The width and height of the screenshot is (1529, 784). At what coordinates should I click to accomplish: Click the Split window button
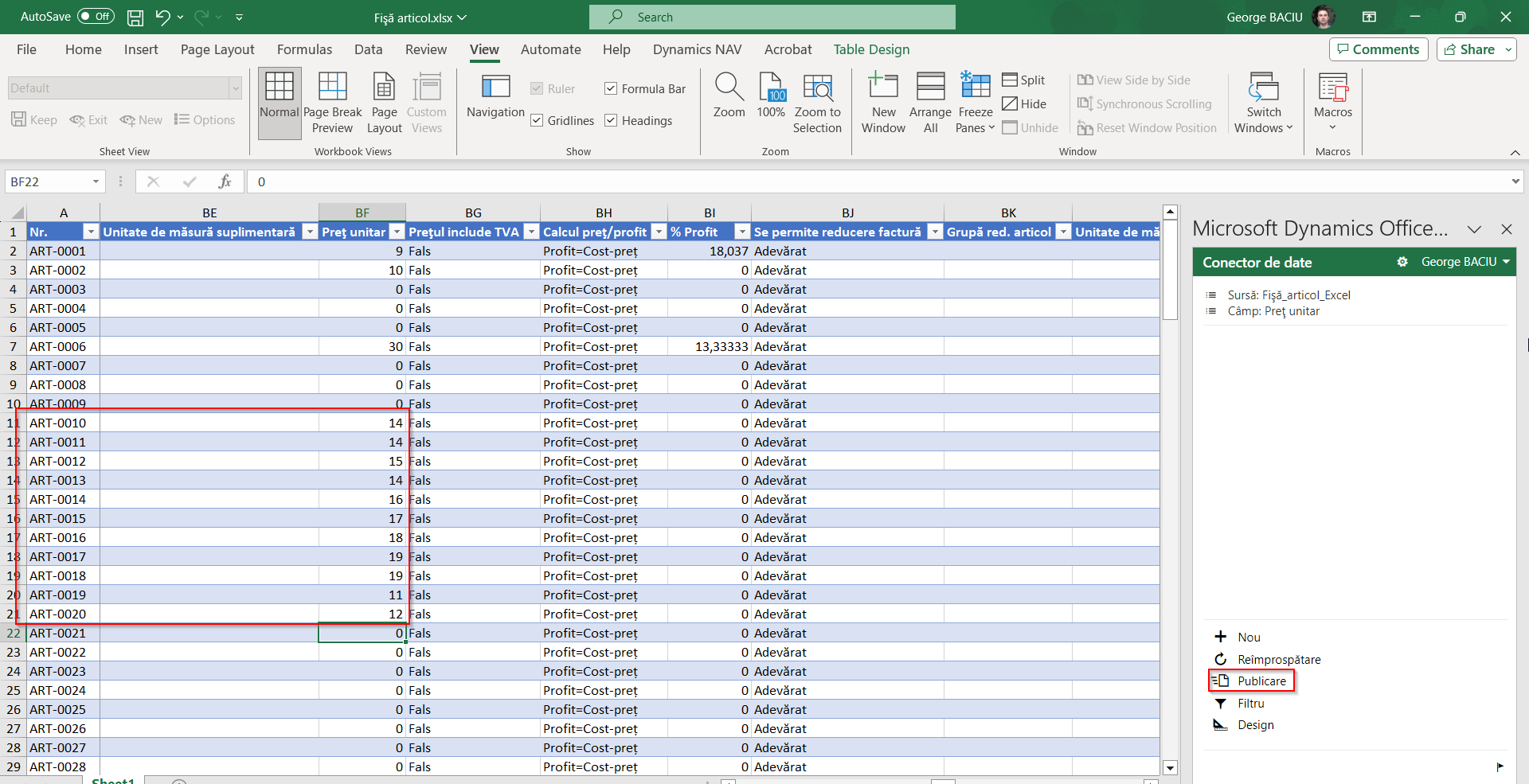(x=1023, y=80)
